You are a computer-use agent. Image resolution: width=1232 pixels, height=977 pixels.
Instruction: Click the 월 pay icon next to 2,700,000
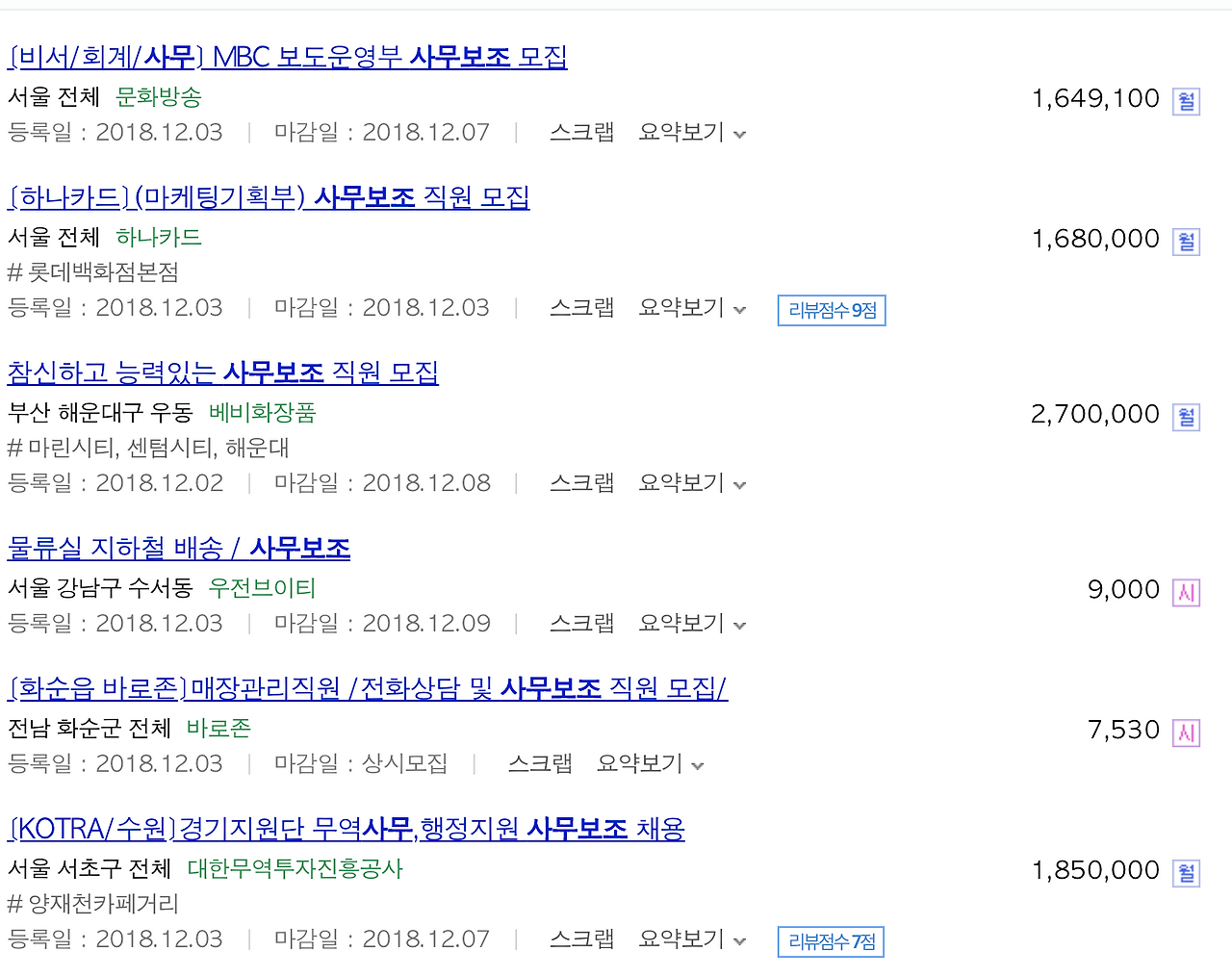pyautogui.click(x=1187, y=417)
